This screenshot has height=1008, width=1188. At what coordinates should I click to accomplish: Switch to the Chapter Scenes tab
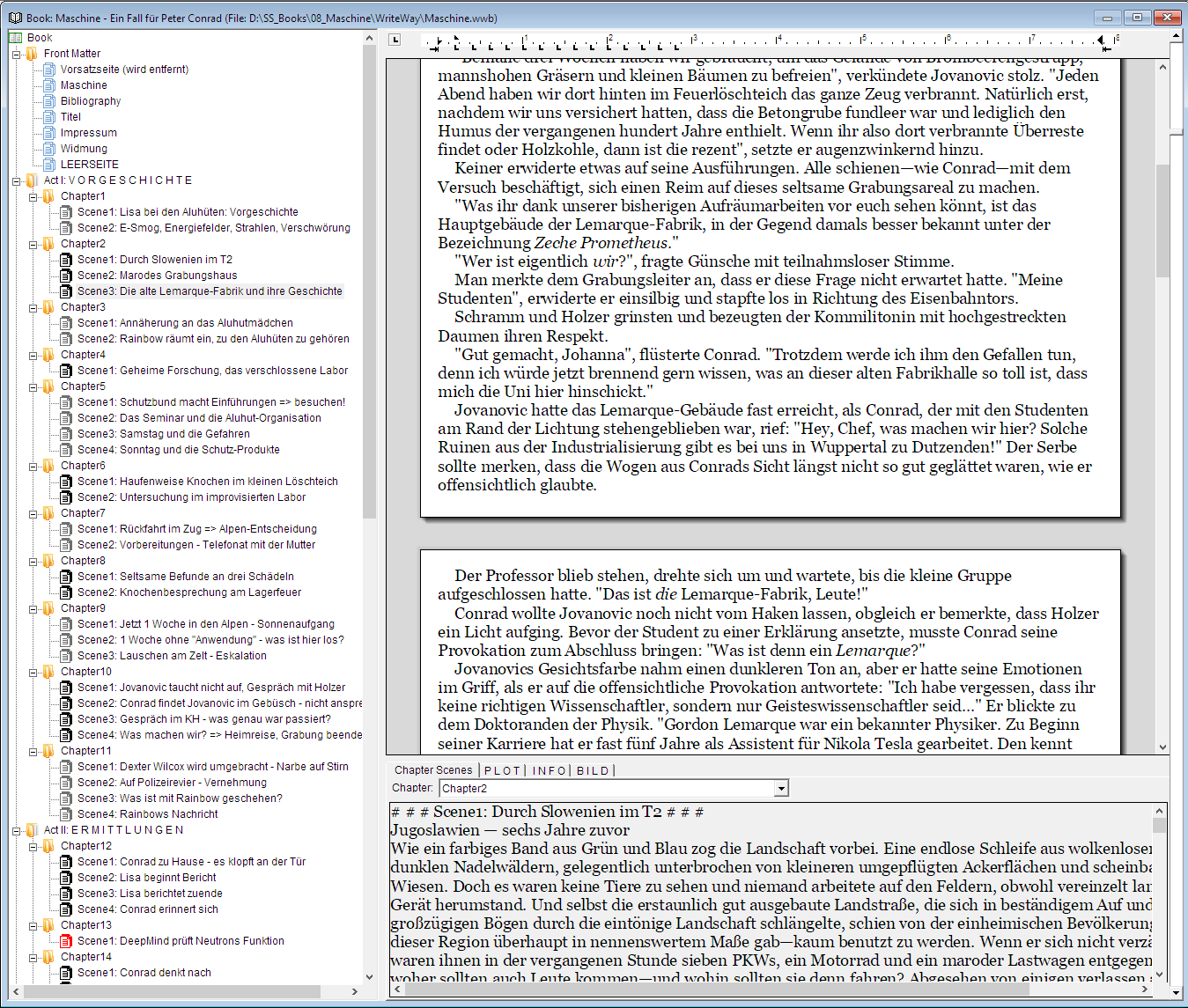433,770
